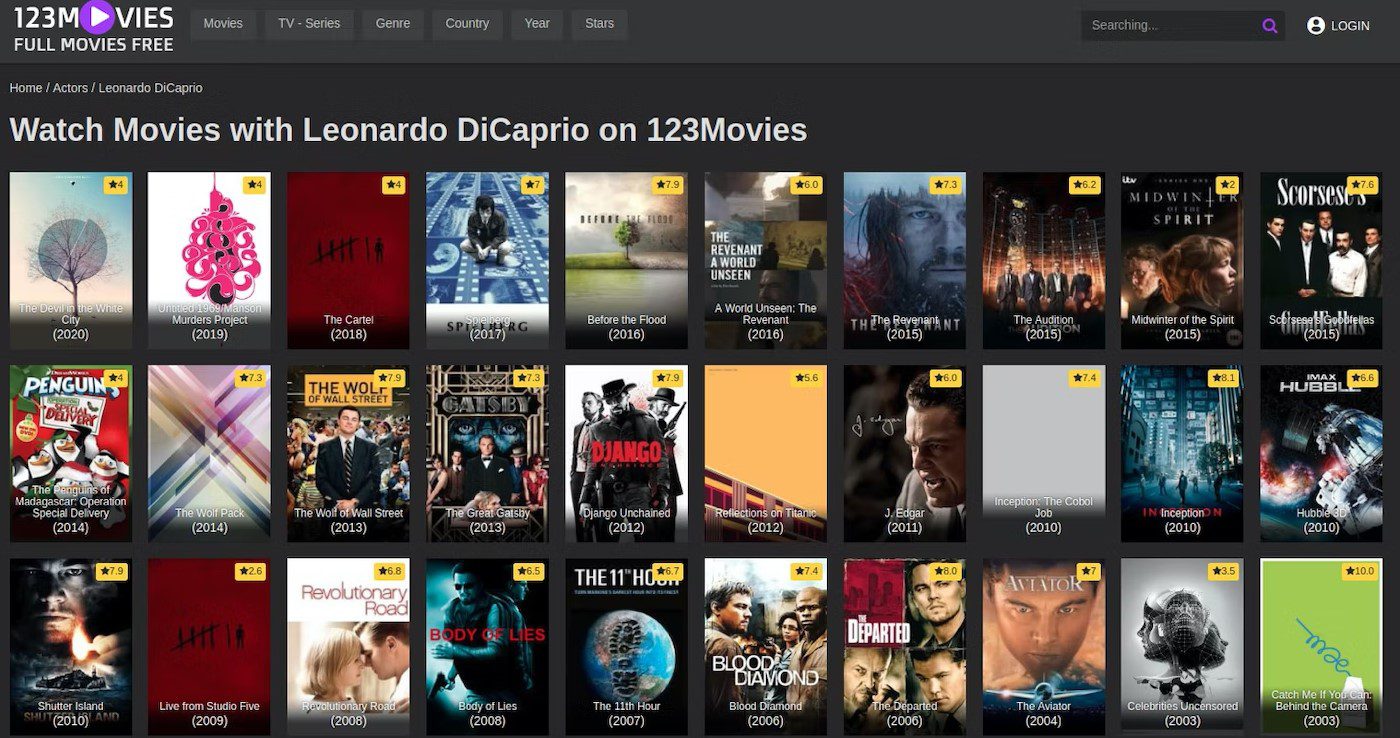Open Catch Me If You Can: Behind the Camera

[x=1321, y=646]
